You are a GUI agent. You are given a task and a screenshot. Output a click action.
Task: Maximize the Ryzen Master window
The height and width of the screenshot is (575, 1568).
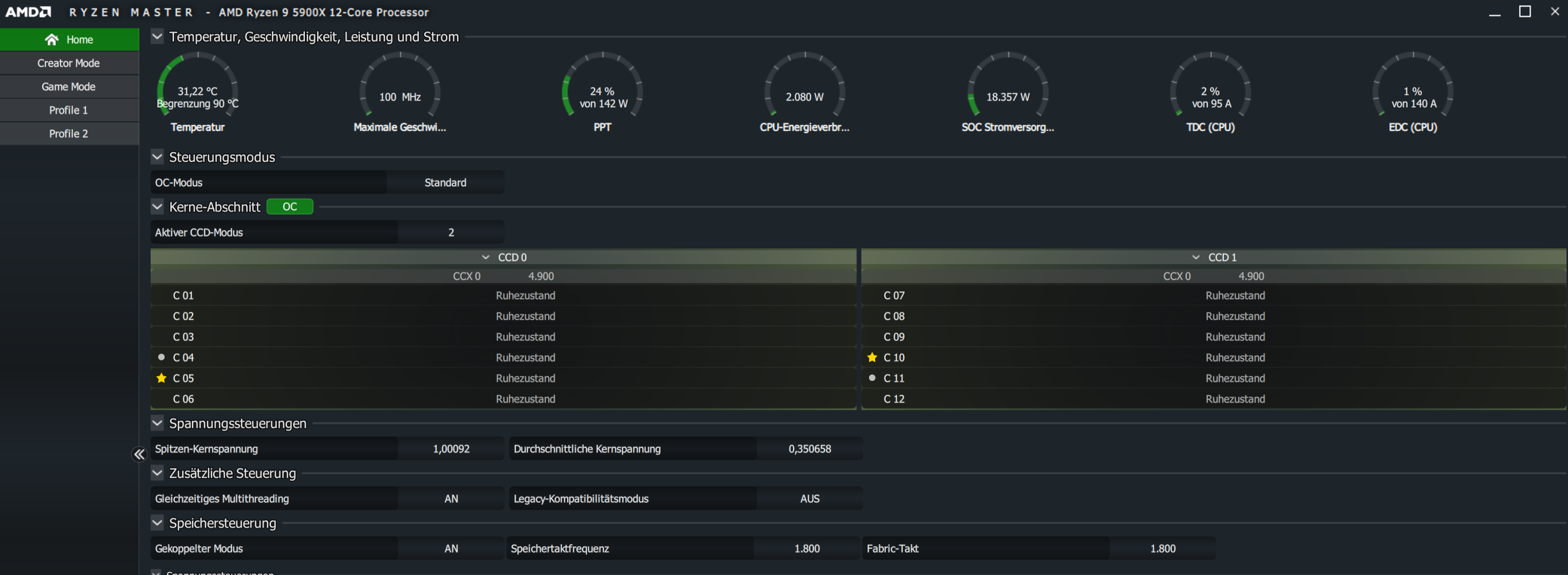pyautogui.click(x=1525, y=11)
